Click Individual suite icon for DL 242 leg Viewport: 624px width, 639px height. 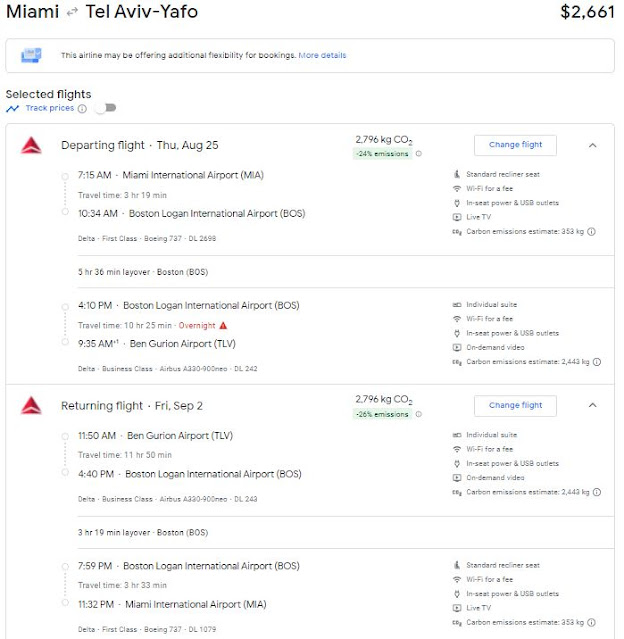[457, 304]
